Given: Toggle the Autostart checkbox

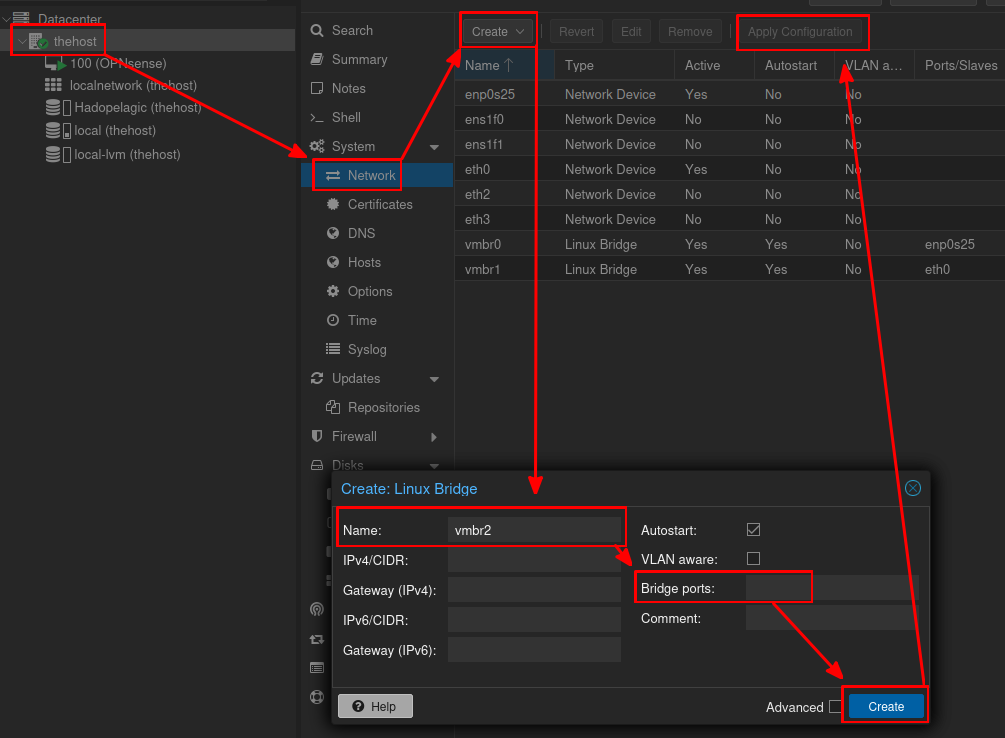Looking at the screenshot, I should coord(754,529).
